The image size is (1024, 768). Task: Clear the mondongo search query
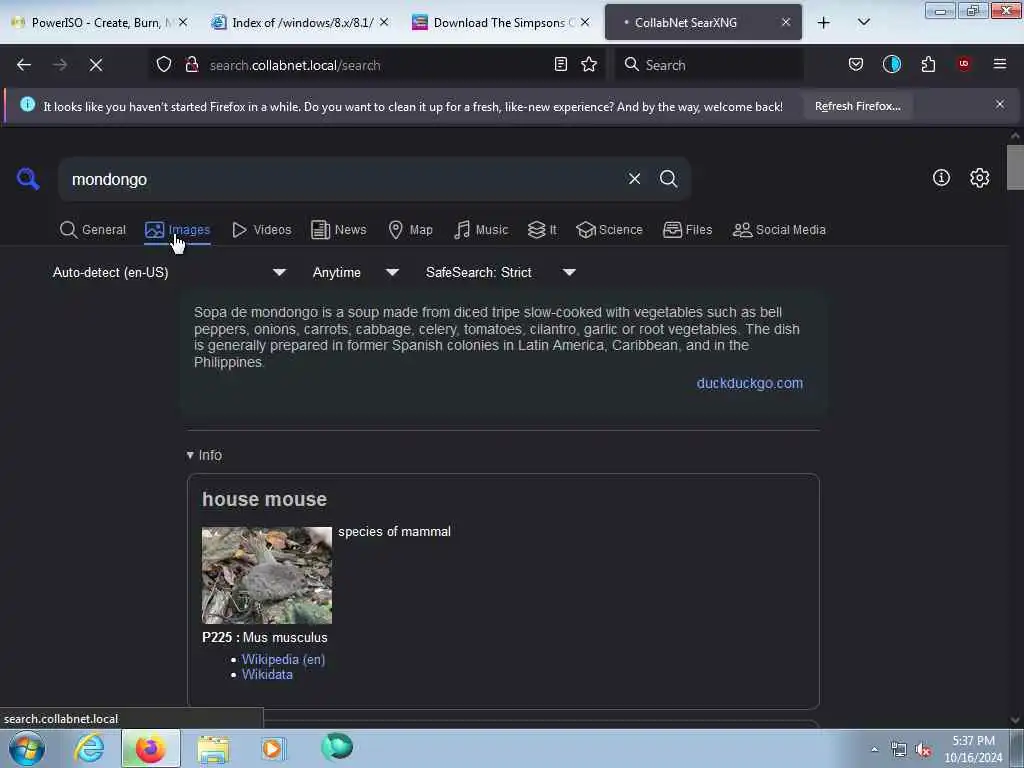634,178
